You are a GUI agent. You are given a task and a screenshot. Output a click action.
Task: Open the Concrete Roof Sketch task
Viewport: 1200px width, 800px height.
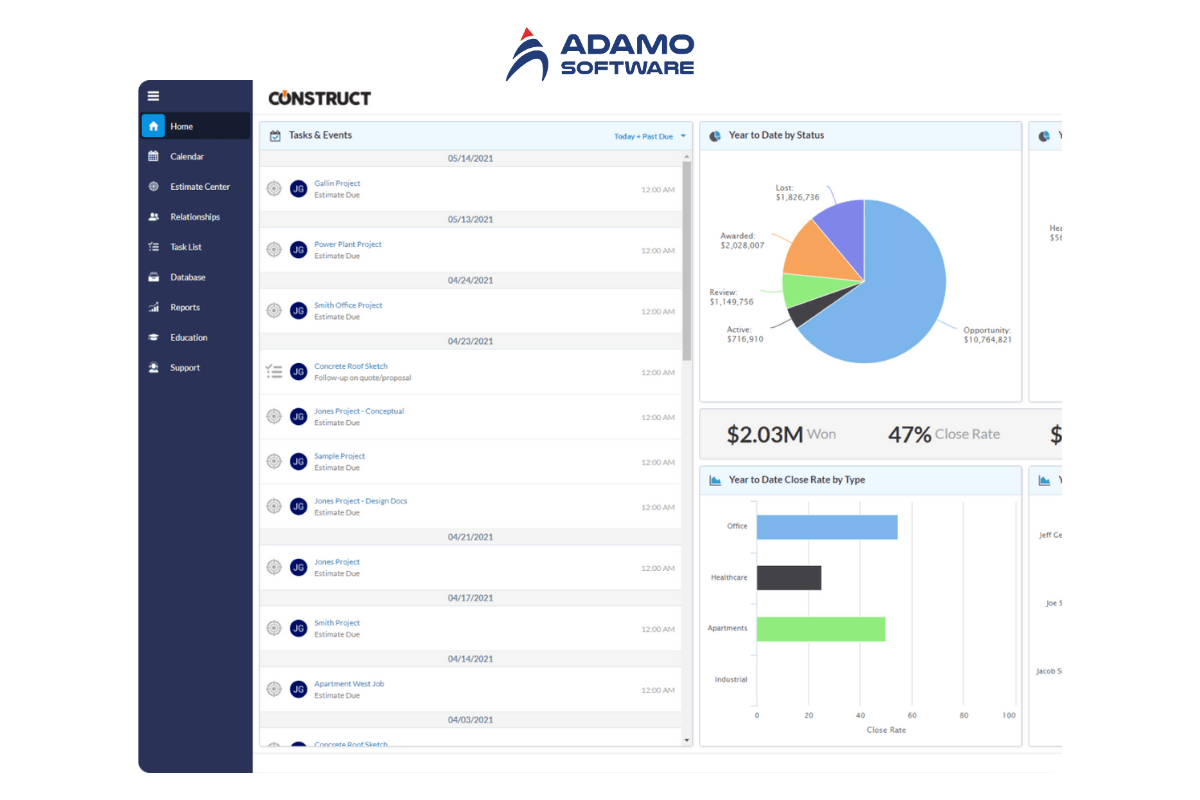[351, 366]
